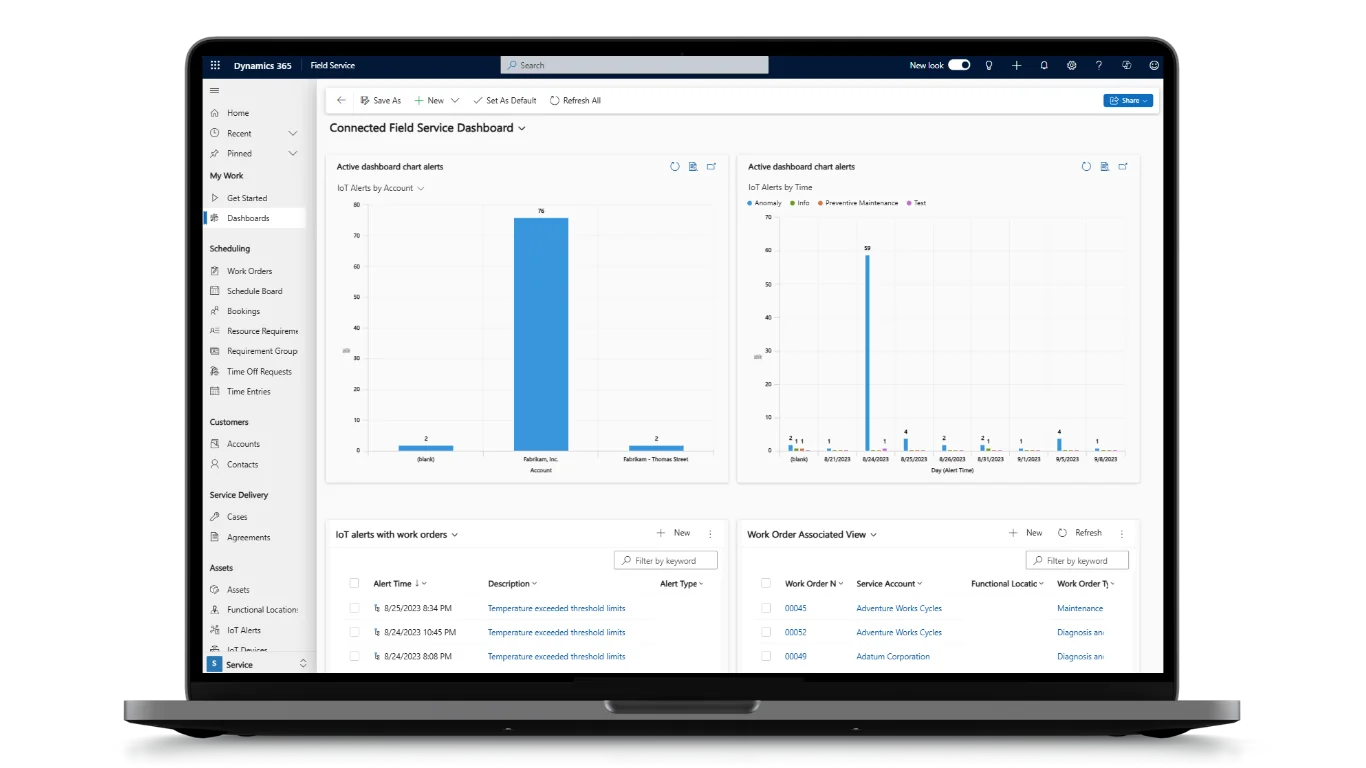The height and width of the screenshot is (768, 1366).
Task: Open Home in sidebar
Action: [x=238, y=113]
